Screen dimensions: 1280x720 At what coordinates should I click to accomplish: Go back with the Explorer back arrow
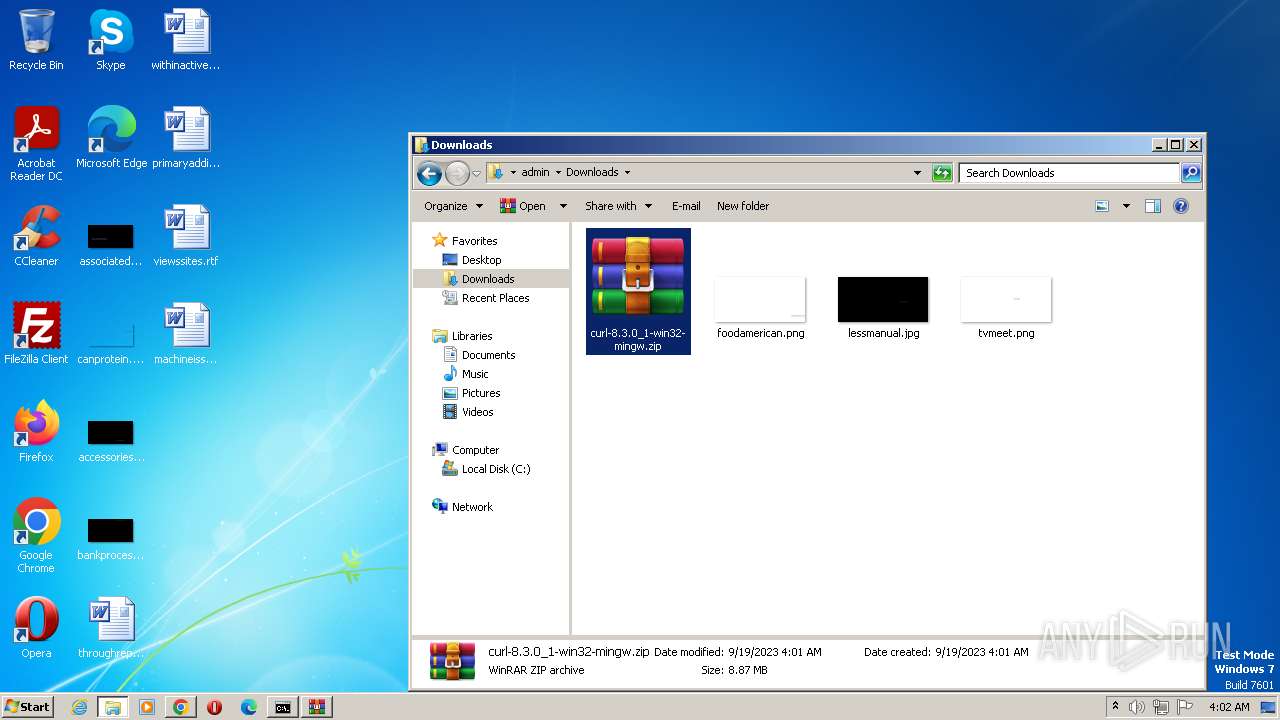(x=429, y=173)
